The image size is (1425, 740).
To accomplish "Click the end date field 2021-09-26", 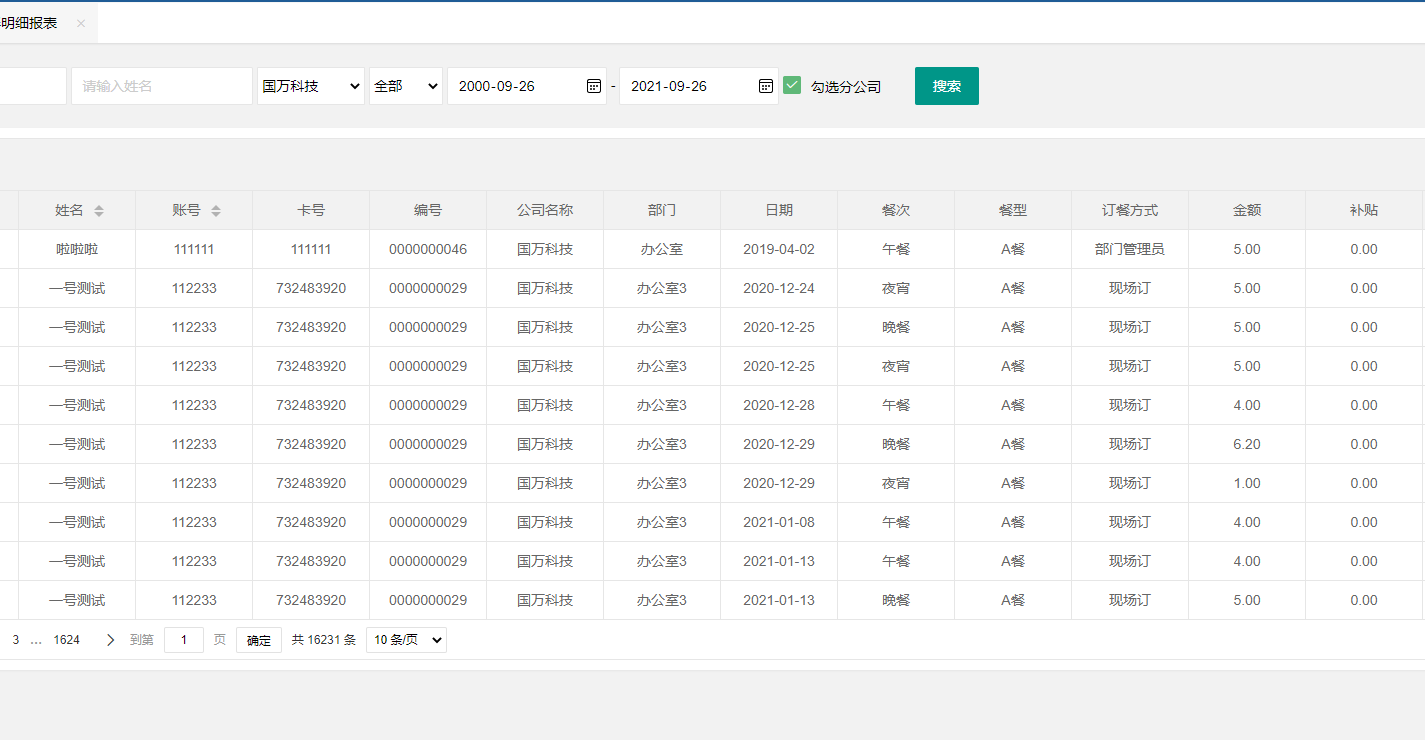I will (688, 86).
